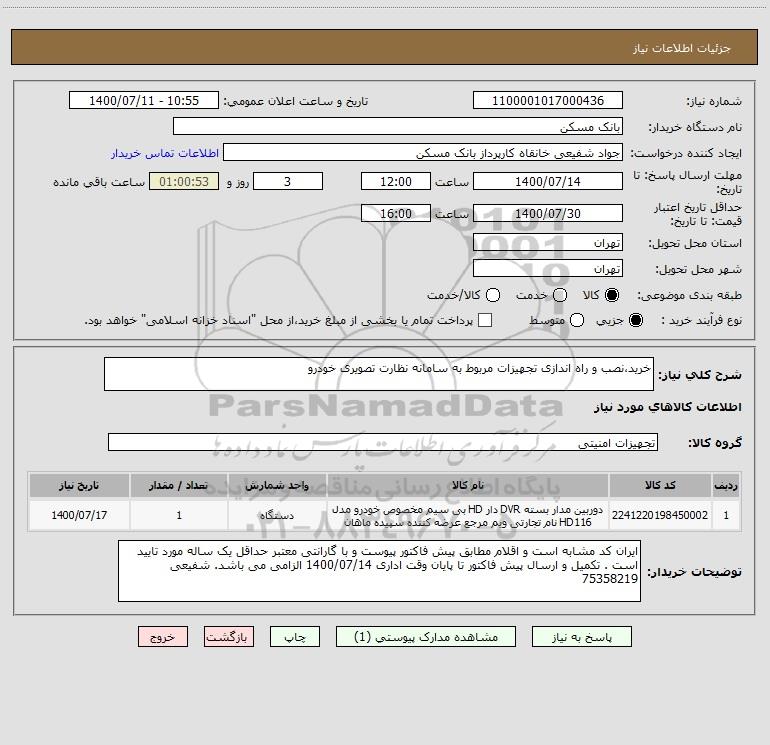770x745 pixels.
Task: Select the جزیی purchase type radio
Action: click(636, 320)
